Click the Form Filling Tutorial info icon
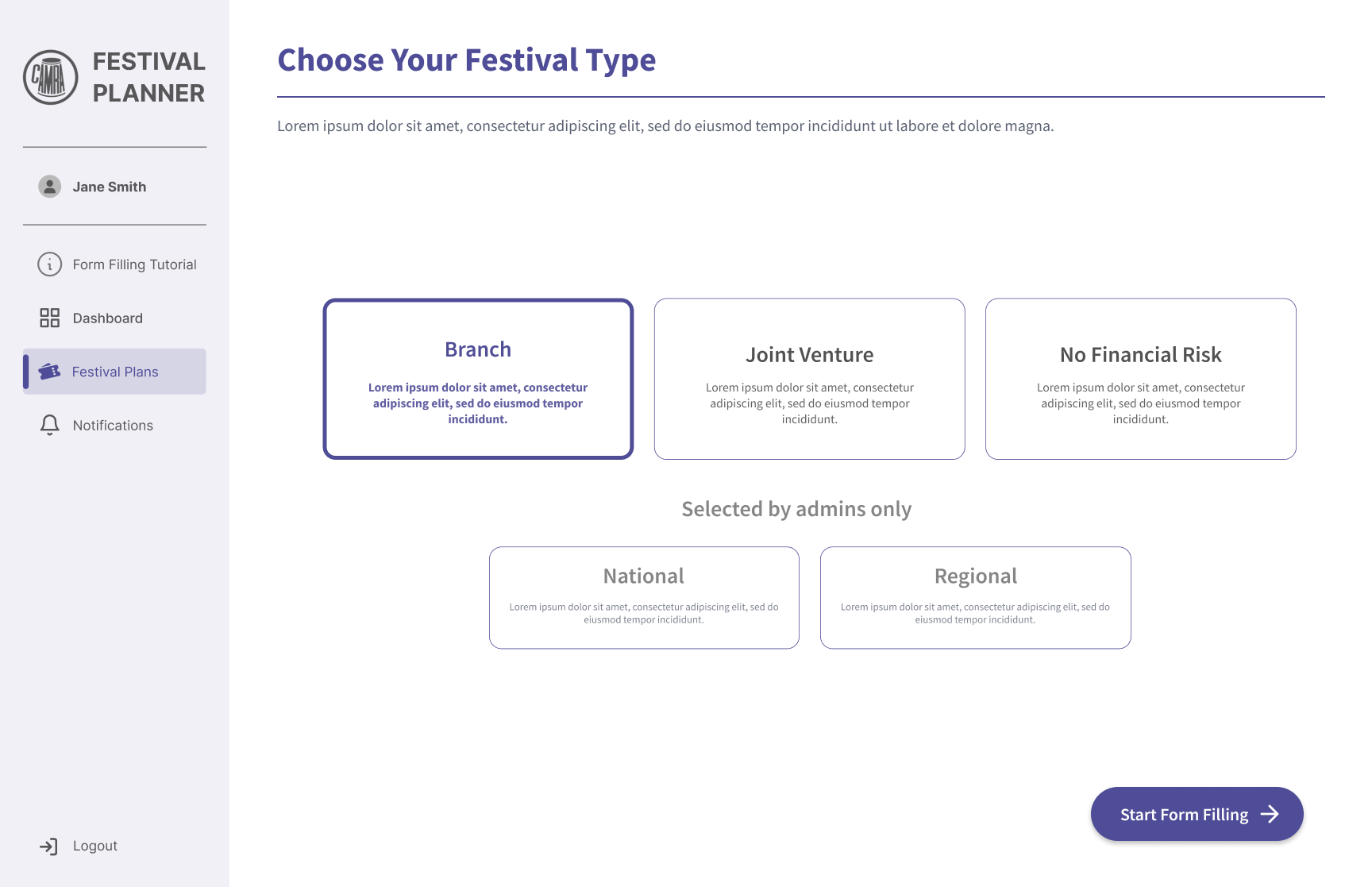The image size is (1372, 887). pyautogui.click(x=50, y=264)
